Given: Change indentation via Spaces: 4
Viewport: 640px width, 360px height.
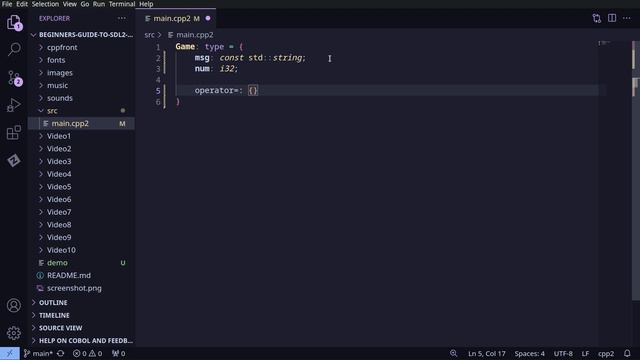Looking at the screenshot, I should coord(529,353).
